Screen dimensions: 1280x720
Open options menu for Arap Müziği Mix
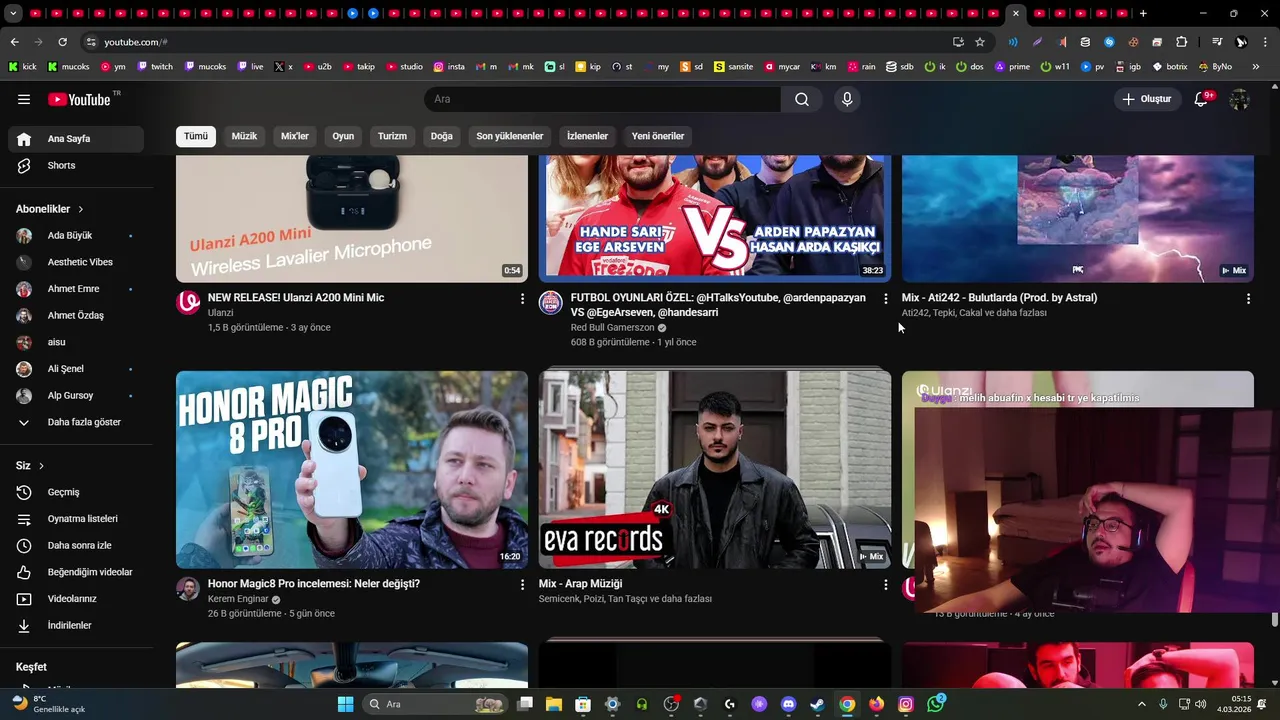pyautogui.click(x=885, y=584)
